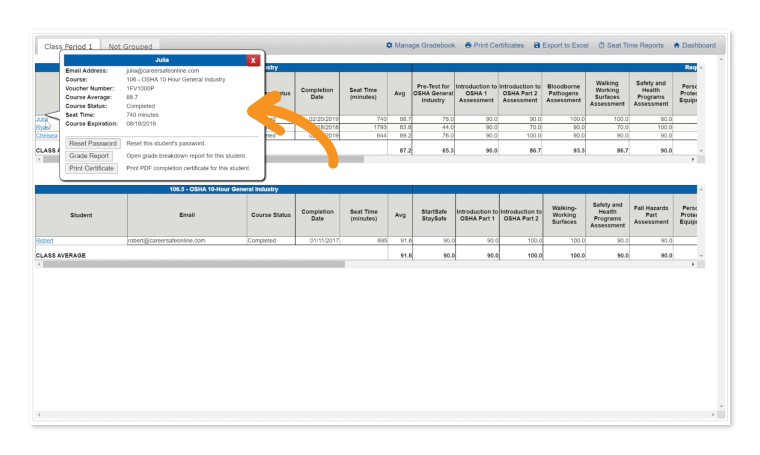
Task: Click the 106.5 - OSHA 10-Hour General Industry title
Action: point(223,189)
